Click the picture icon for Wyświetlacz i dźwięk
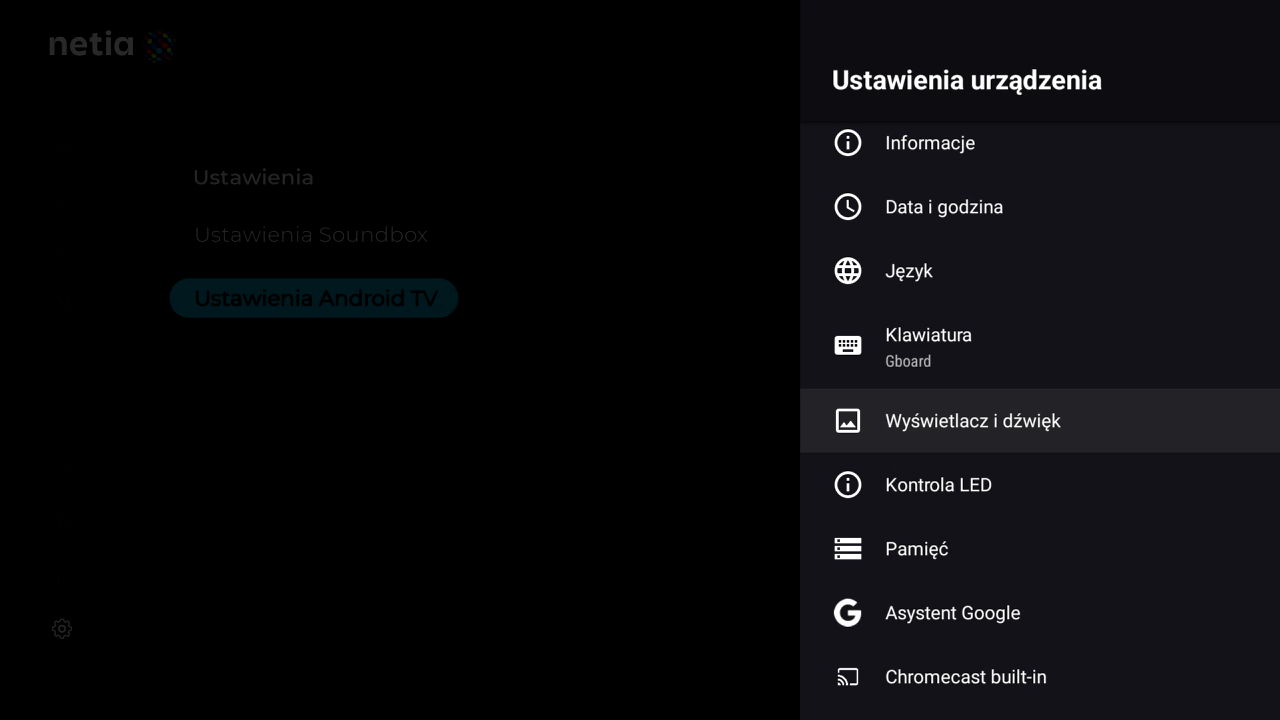The image size is (1280, 720). point(848,421)
